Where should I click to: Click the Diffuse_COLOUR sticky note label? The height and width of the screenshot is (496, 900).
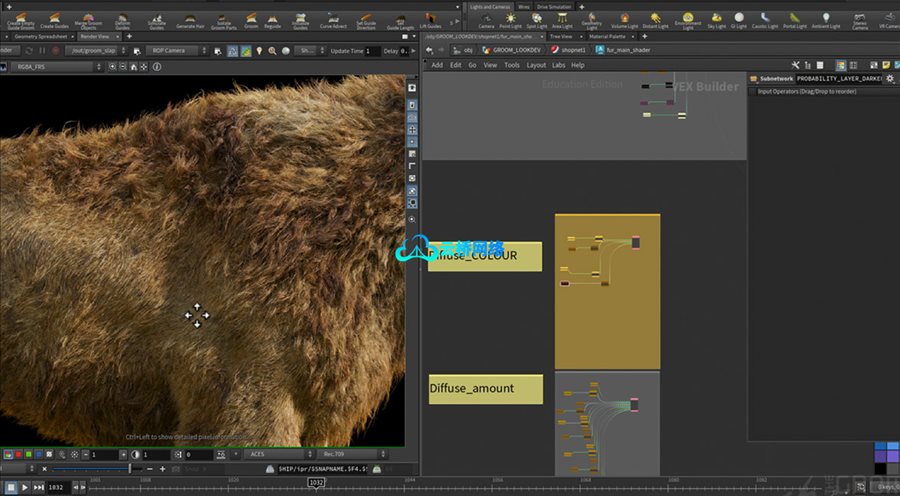485,256
